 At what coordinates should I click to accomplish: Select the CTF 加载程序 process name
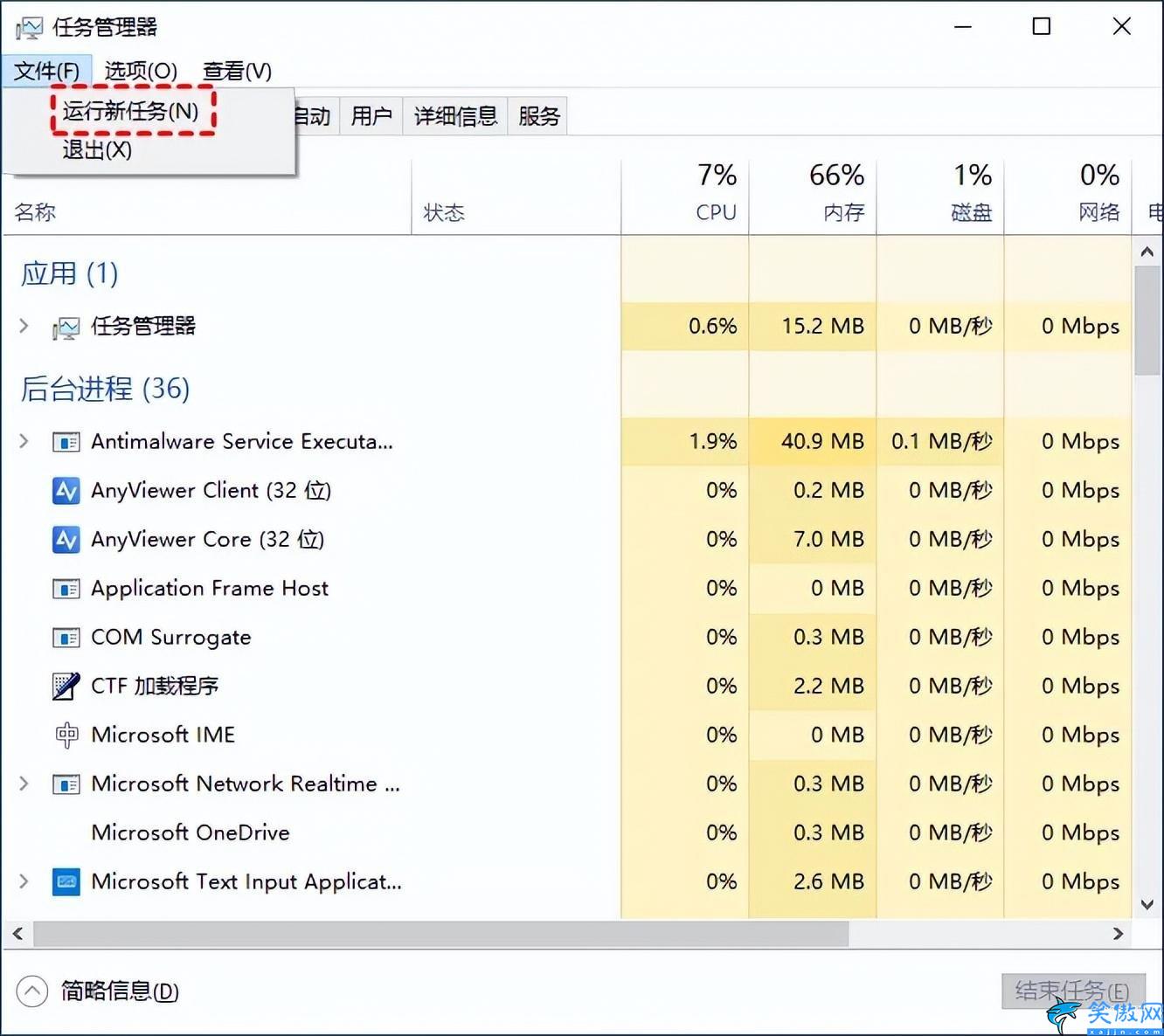point(155,687)
